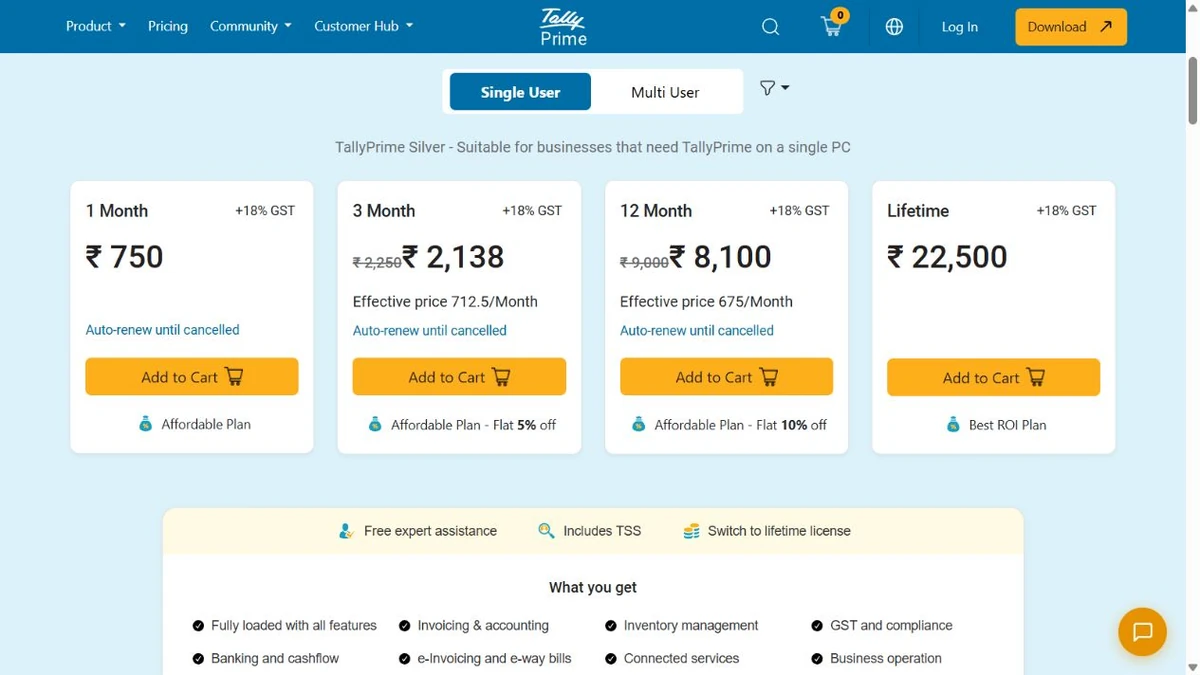Image resolution: width=1200 pixels, height=675 pixels.
Task: Switch to Multi User plans
Action: [x=665, y=92]
